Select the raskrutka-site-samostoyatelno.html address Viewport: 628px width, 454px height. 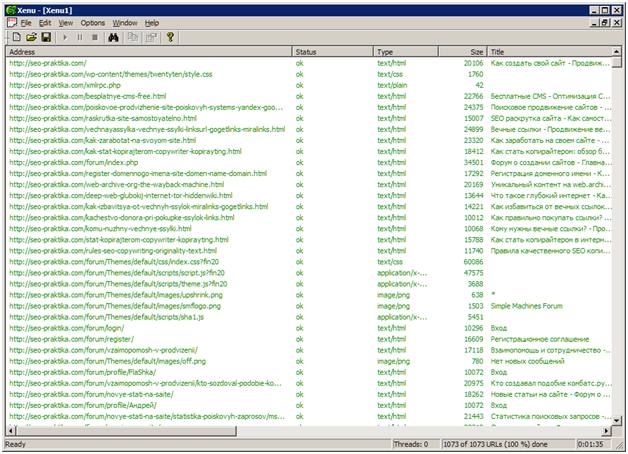point(103,118)
